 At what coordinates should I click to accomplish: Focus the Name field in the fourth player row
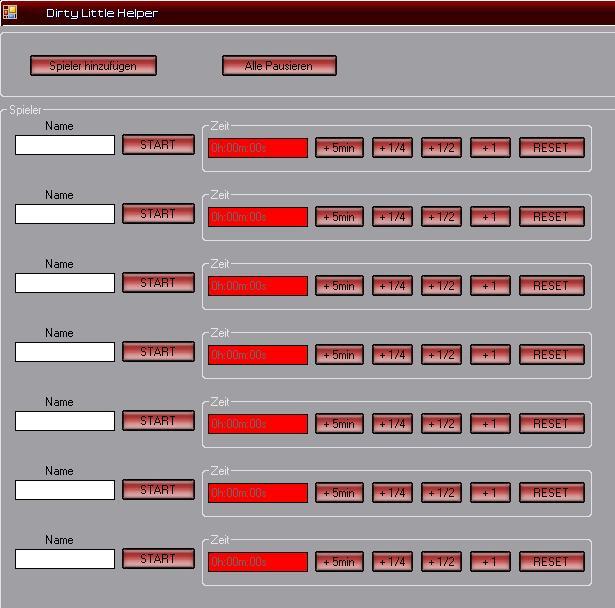click(x=65, y=352)
